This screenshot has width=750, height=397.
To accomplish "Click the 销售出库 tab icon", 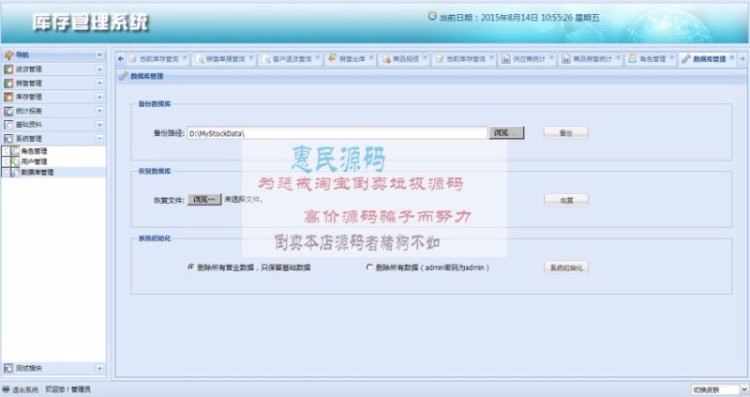I will 332,58.
